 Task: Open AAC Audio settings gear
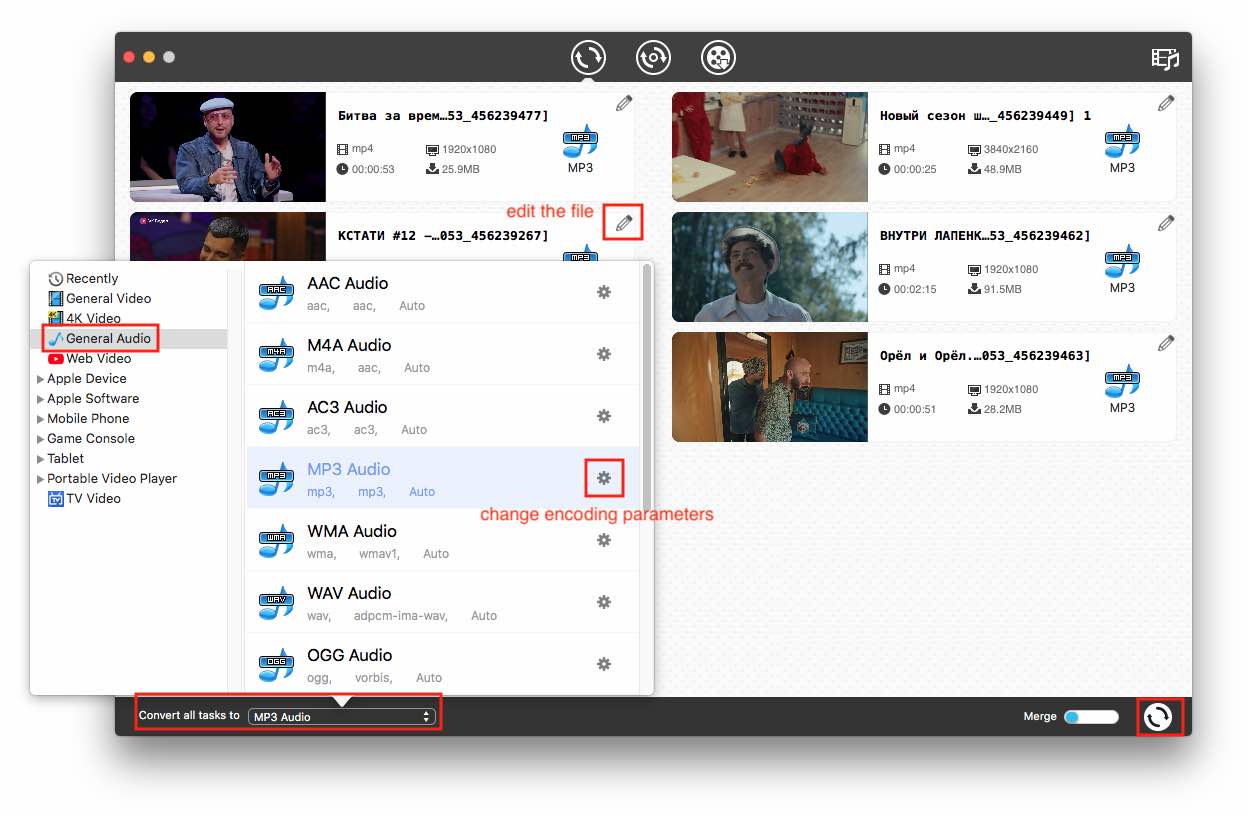[604, 292]
